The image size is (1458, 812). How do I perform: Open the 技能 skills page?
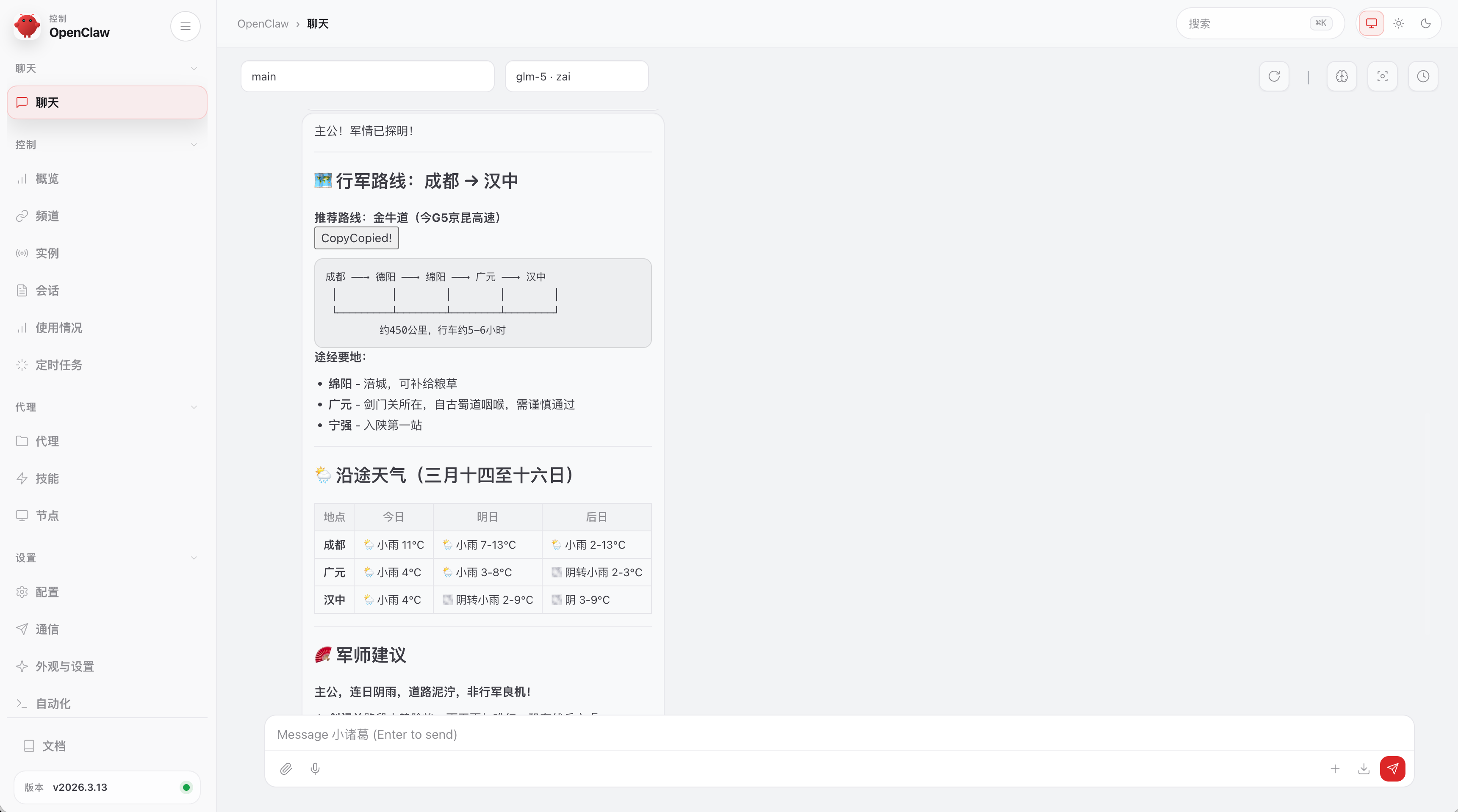pyautogui.click(x=47, y=478)
